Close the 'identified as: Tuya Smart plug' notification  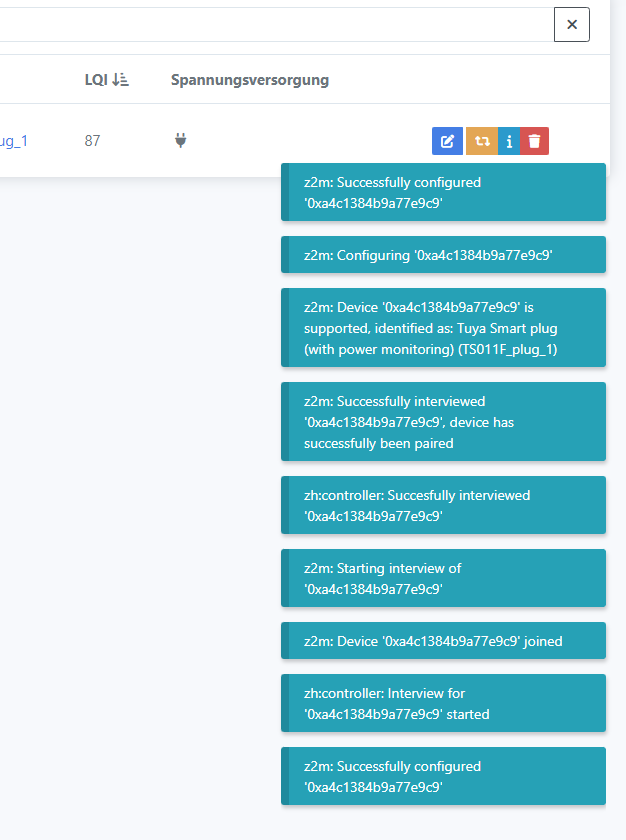[443, 328]
